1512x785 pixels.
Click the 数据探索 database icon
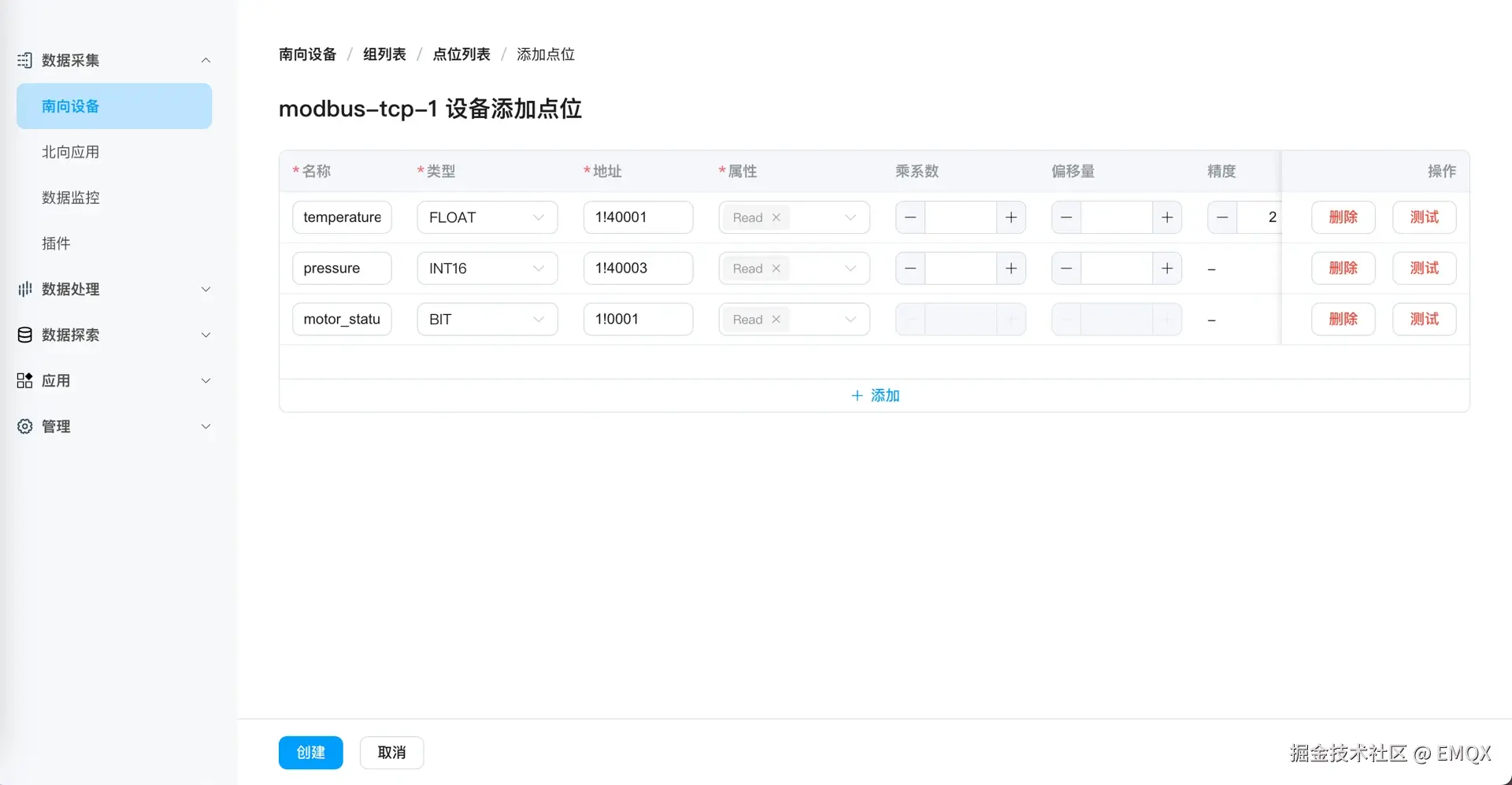point(24,335)
